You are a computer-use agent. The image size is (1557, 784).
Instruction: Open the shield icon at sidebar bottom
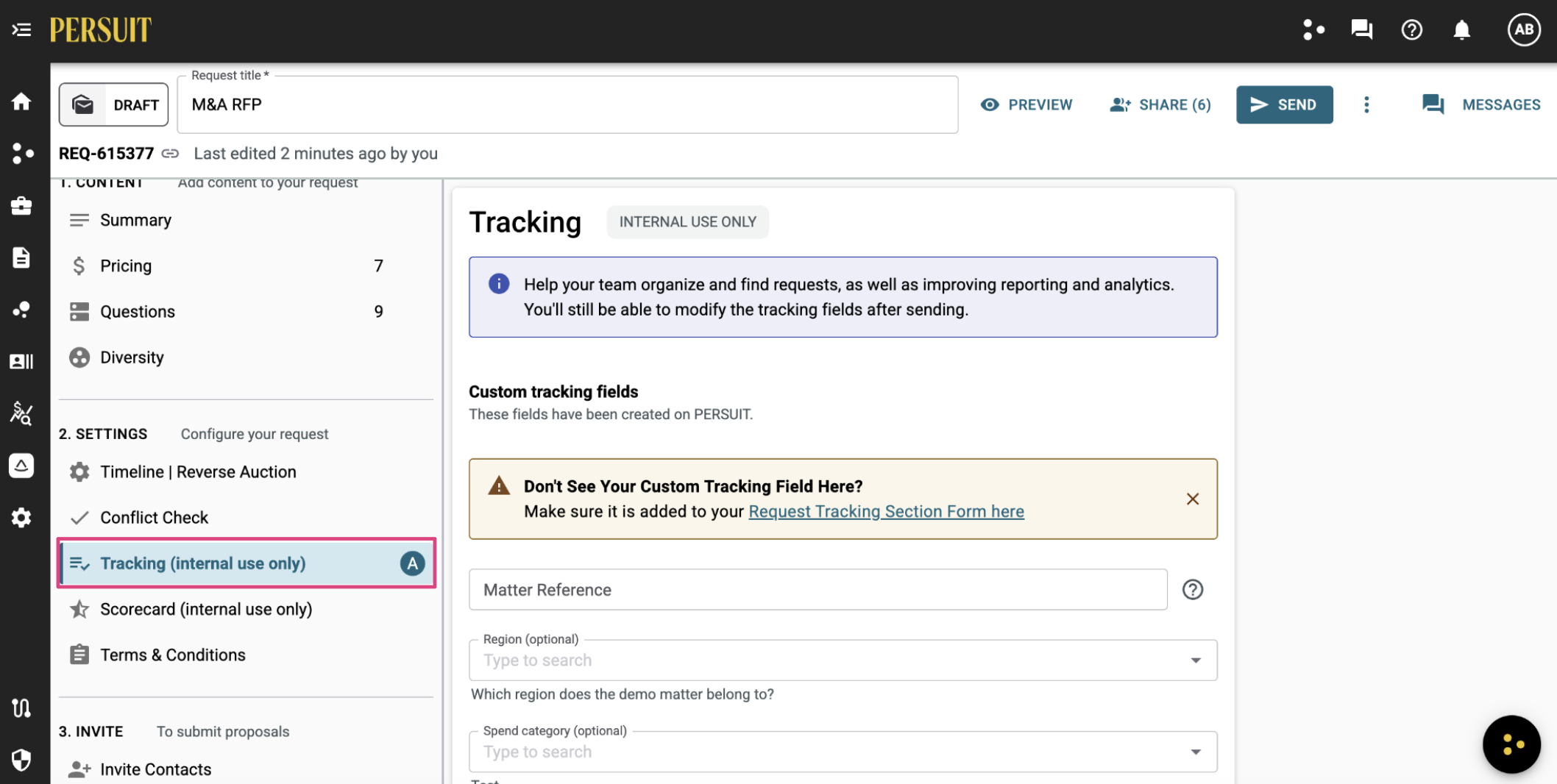(x=21, y=760)
